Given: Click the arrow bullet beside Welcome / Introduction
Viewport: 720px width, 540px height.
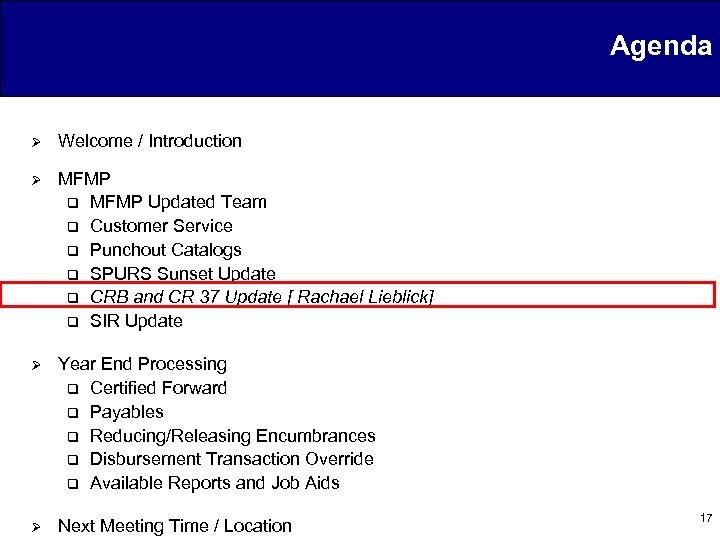Looking at the screenshot, I should (36, 142).
